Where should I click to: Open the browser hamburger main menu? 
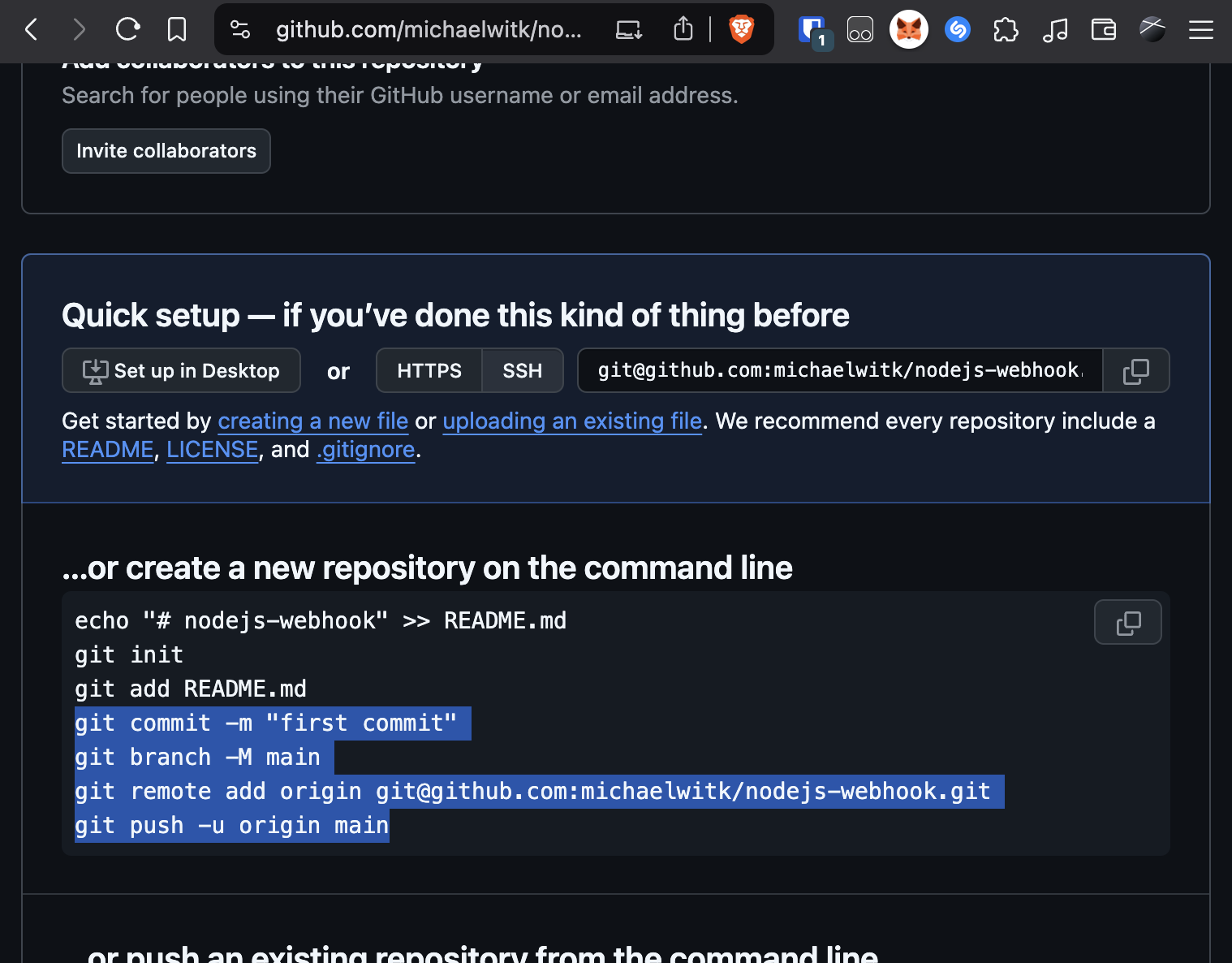click(1201, 30)
